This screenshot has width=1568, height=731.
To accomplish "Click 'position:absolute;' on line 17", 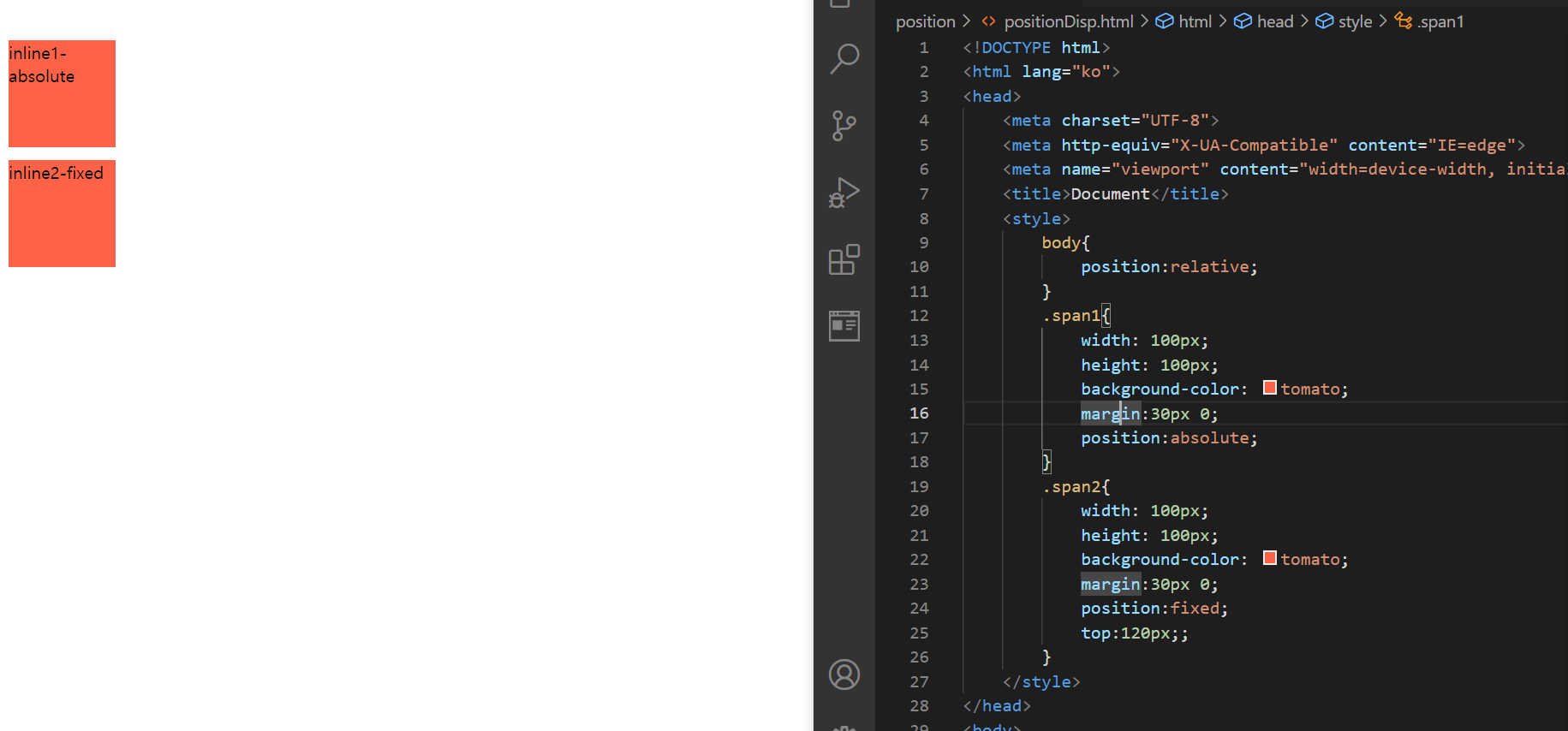I will click(x=1169, y=438).
